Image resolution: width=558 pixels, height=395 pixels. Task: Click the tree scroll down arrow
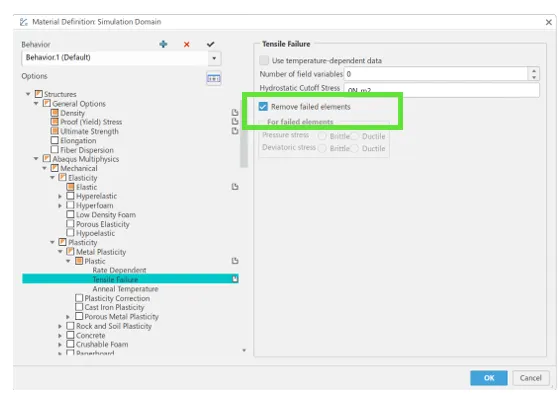pos(244,351)
